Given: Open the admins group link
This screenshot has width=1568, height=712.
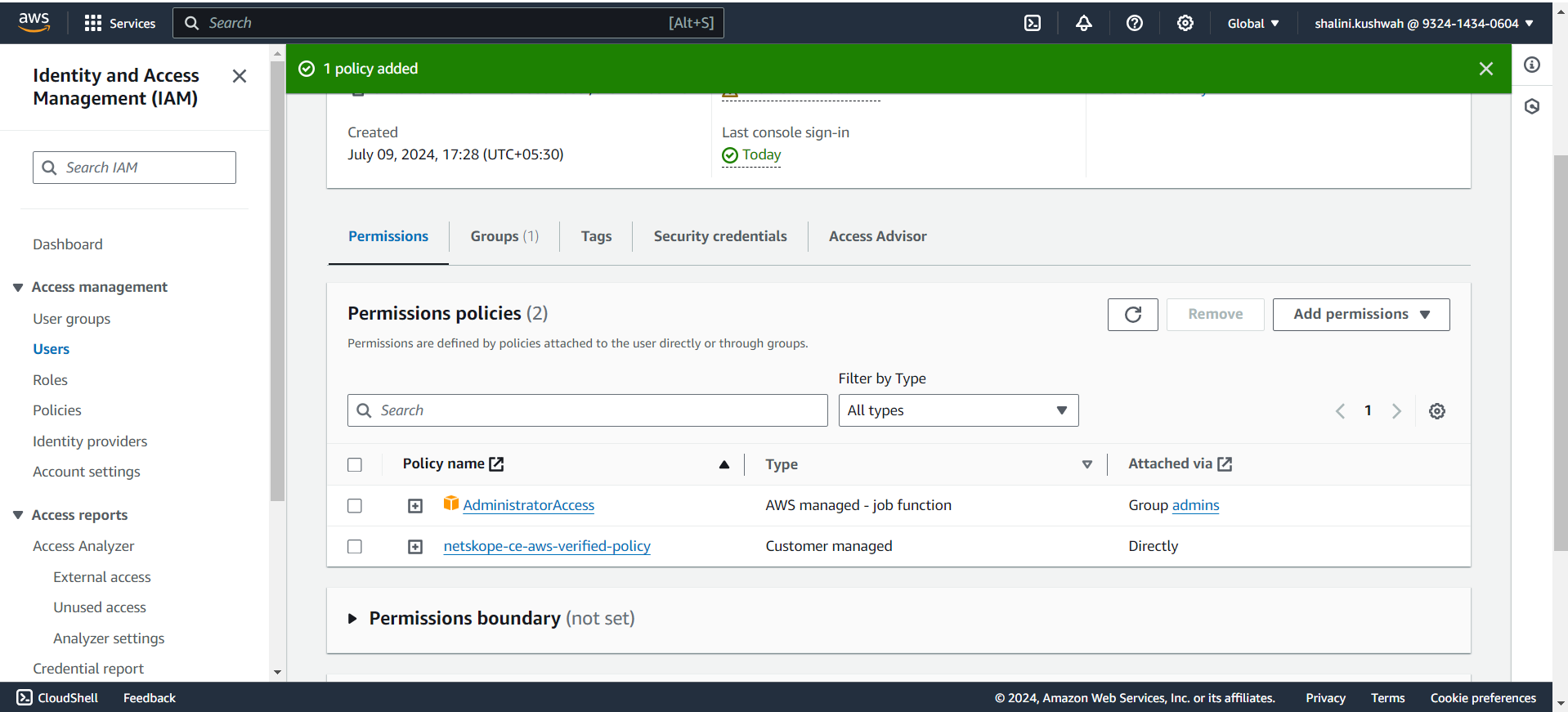Looking at the screenshot, I should [x=1195, y=505].
